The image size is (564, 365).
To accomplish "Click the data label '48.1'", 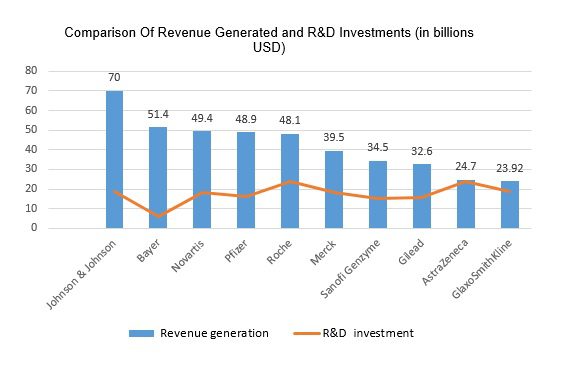I will point(290,120).
